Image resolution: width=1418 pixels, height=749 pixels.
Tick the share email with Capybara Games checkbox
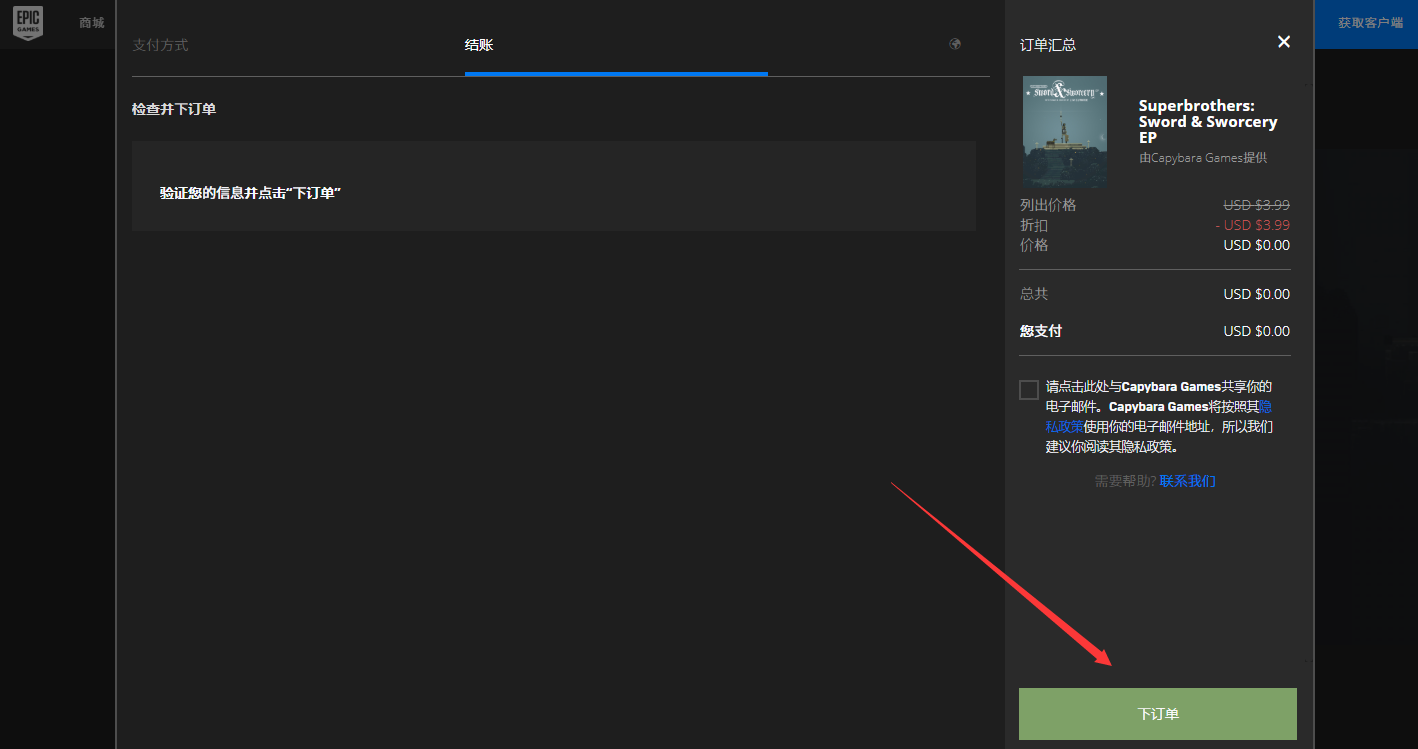1029,390
